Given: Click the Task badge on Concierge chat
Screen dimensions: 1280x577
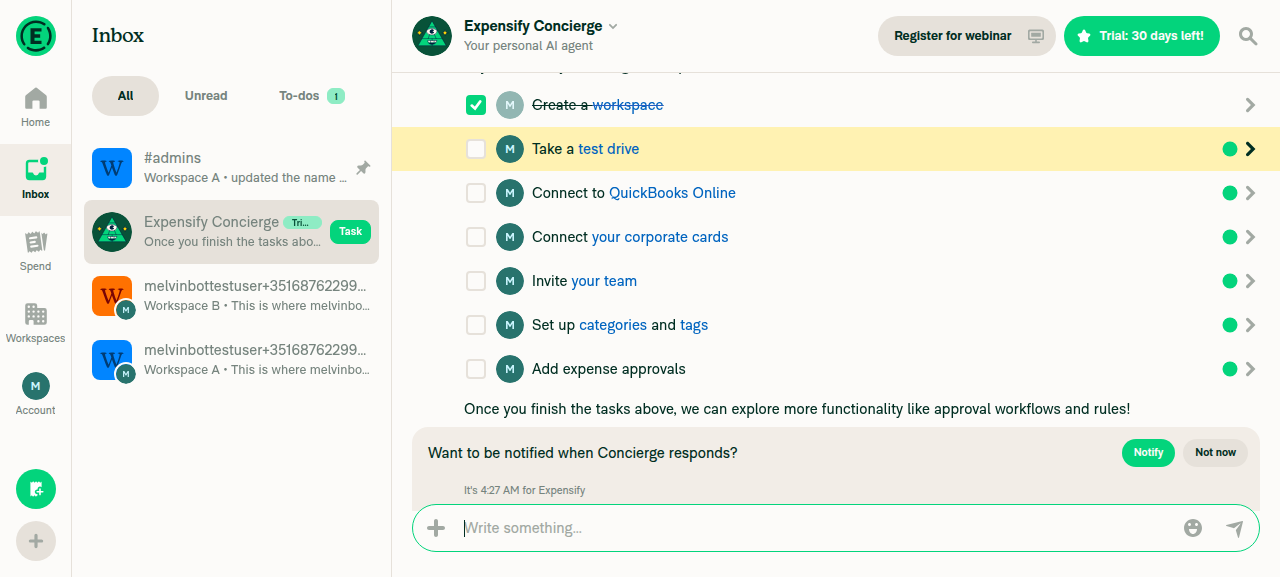Looking at the screenshot, I should click(x=350, y=232).
